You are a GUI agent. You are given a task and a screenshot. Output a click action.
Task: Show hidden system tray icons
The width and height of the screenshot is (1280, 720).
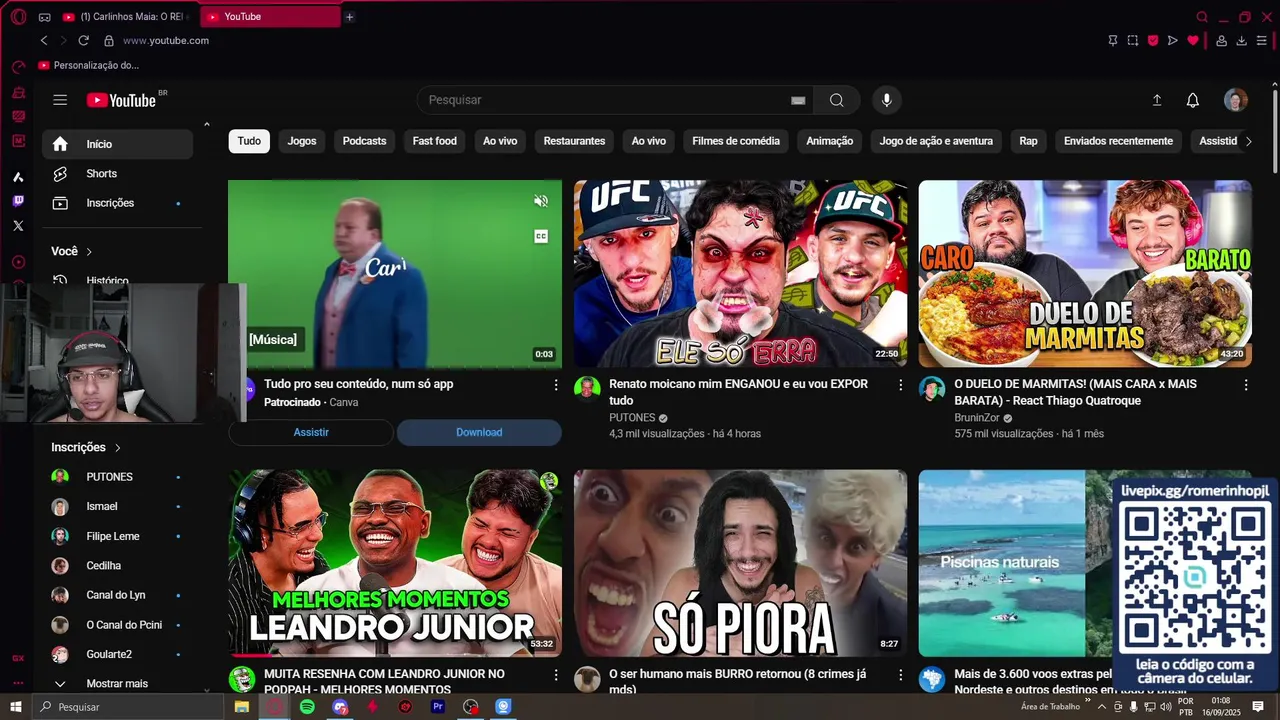point(1102,707)
